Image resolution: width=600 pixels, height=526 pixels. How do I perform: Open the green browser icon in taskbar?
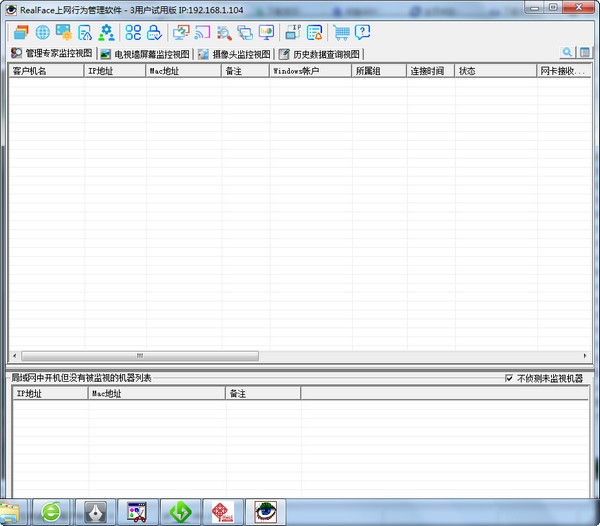52,512
